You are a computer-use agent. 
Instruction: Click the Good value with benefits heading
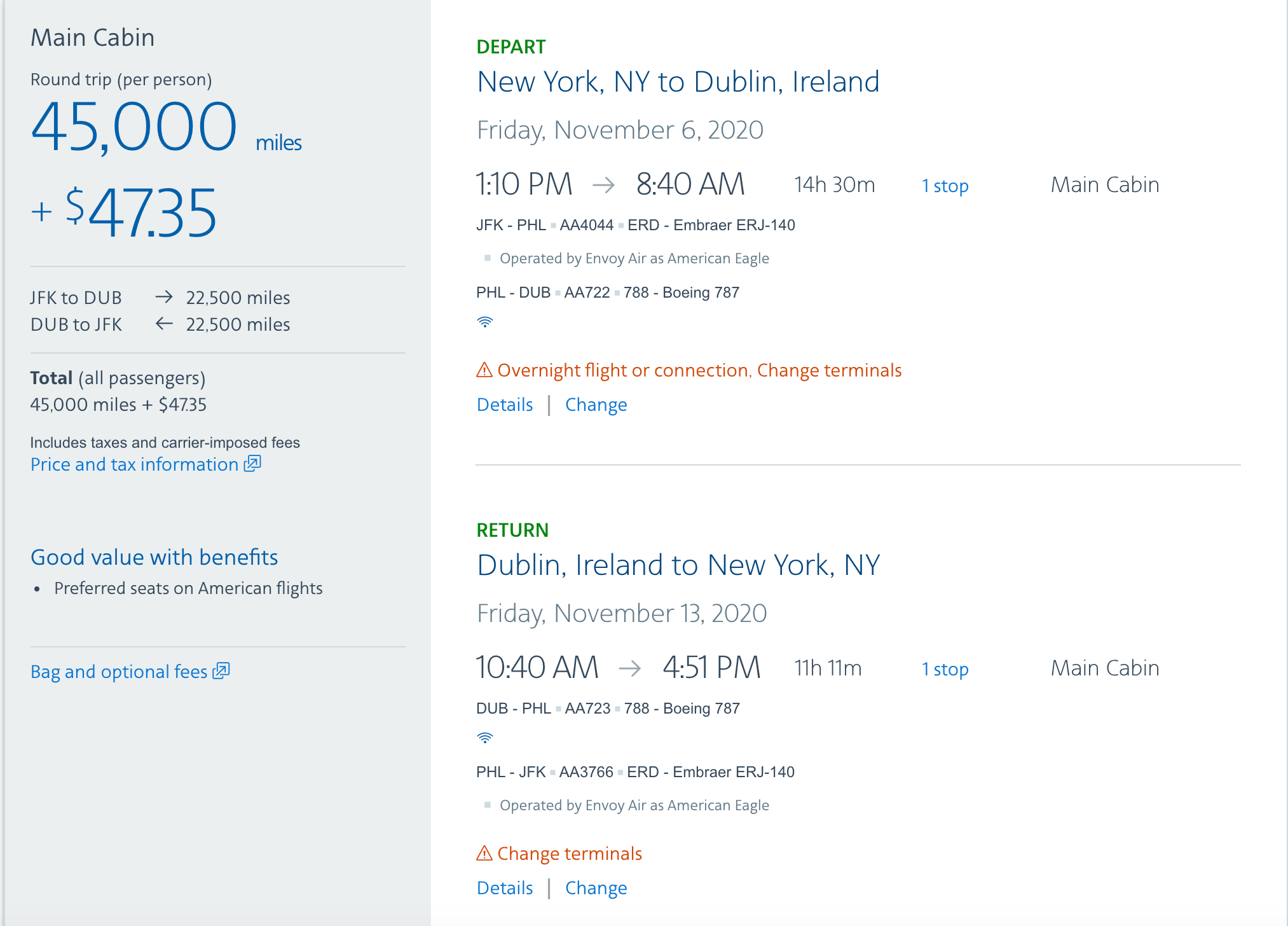click(154, 558)
